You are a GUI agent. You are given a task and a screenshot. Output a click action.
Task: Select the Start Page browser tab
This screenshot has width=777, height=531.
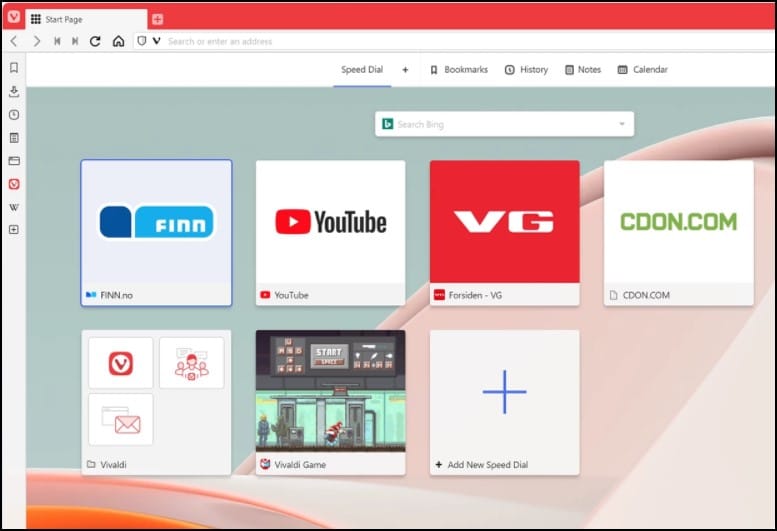pos(87,19)
